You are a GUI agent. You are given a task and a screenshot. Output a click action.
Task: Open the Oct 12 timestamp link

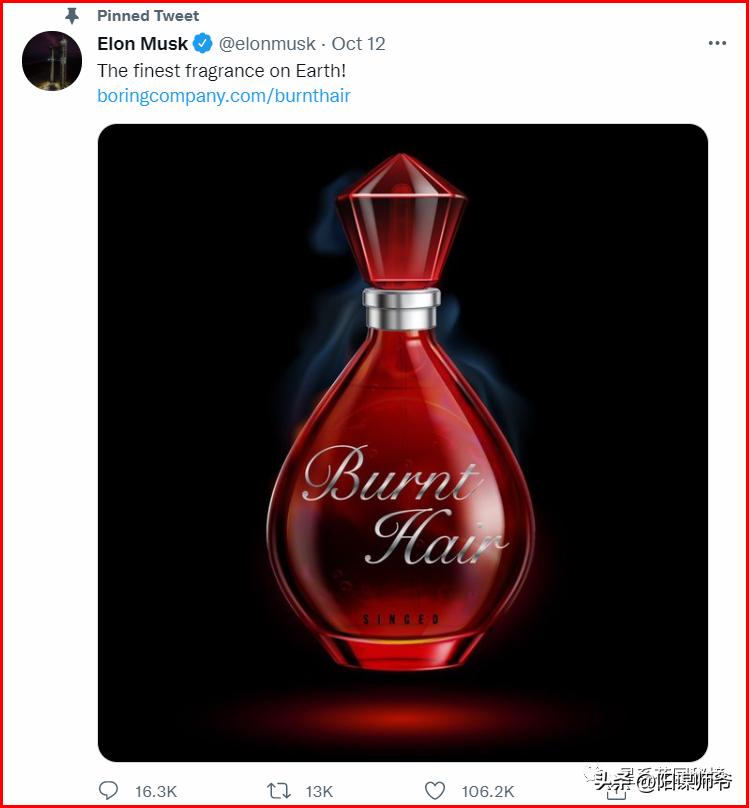click(x=358, y=44)
